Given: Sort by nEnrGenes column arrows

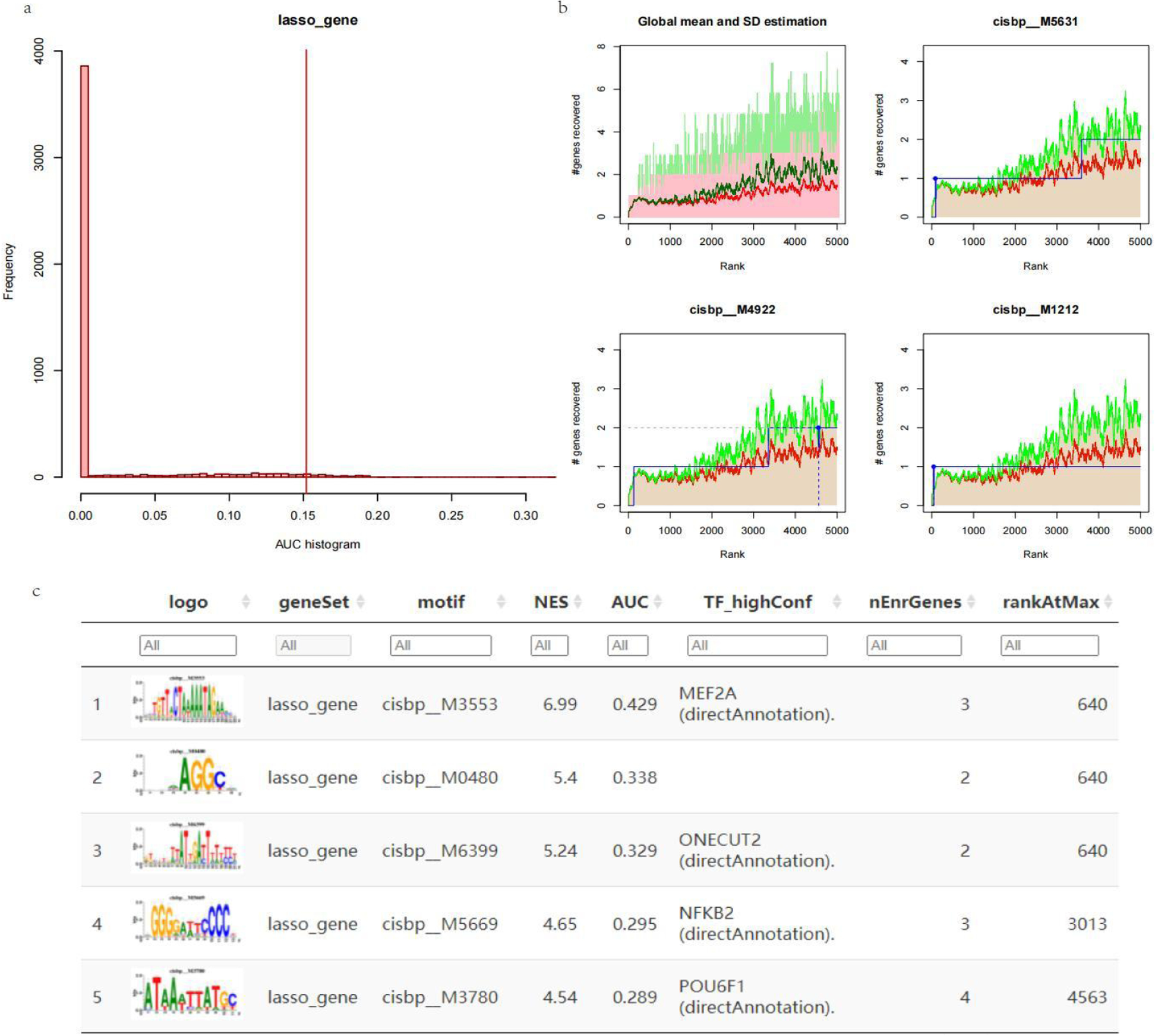Looking at the screenshot, I should (x=971, y=602).
